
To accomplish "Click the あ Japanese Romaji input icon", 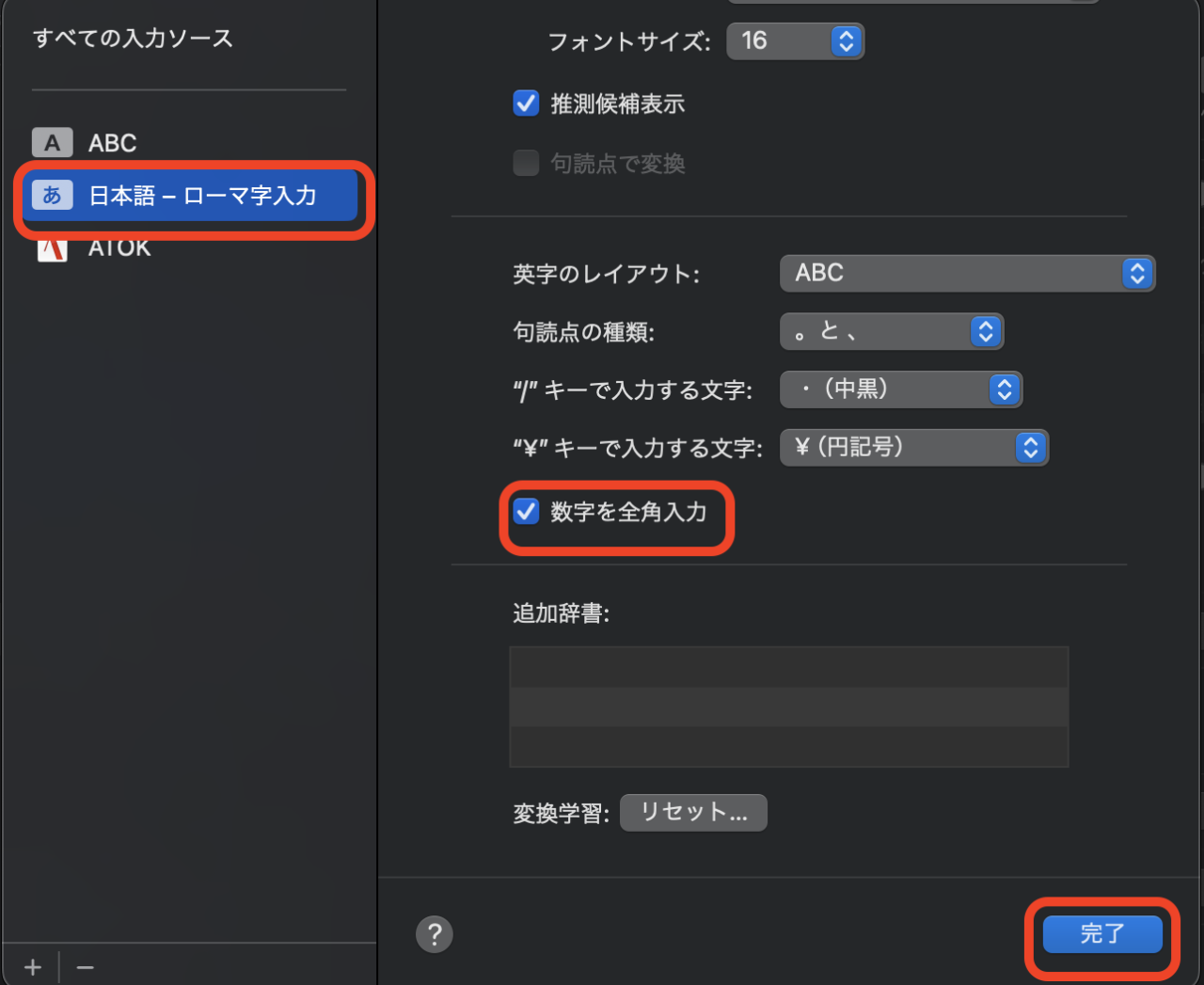I will coord(52,195).
